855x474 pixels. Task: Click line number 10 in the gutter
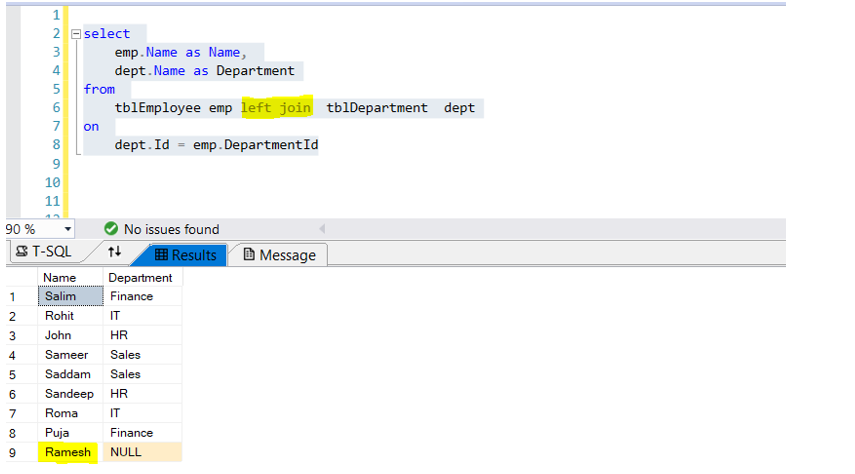52,182
